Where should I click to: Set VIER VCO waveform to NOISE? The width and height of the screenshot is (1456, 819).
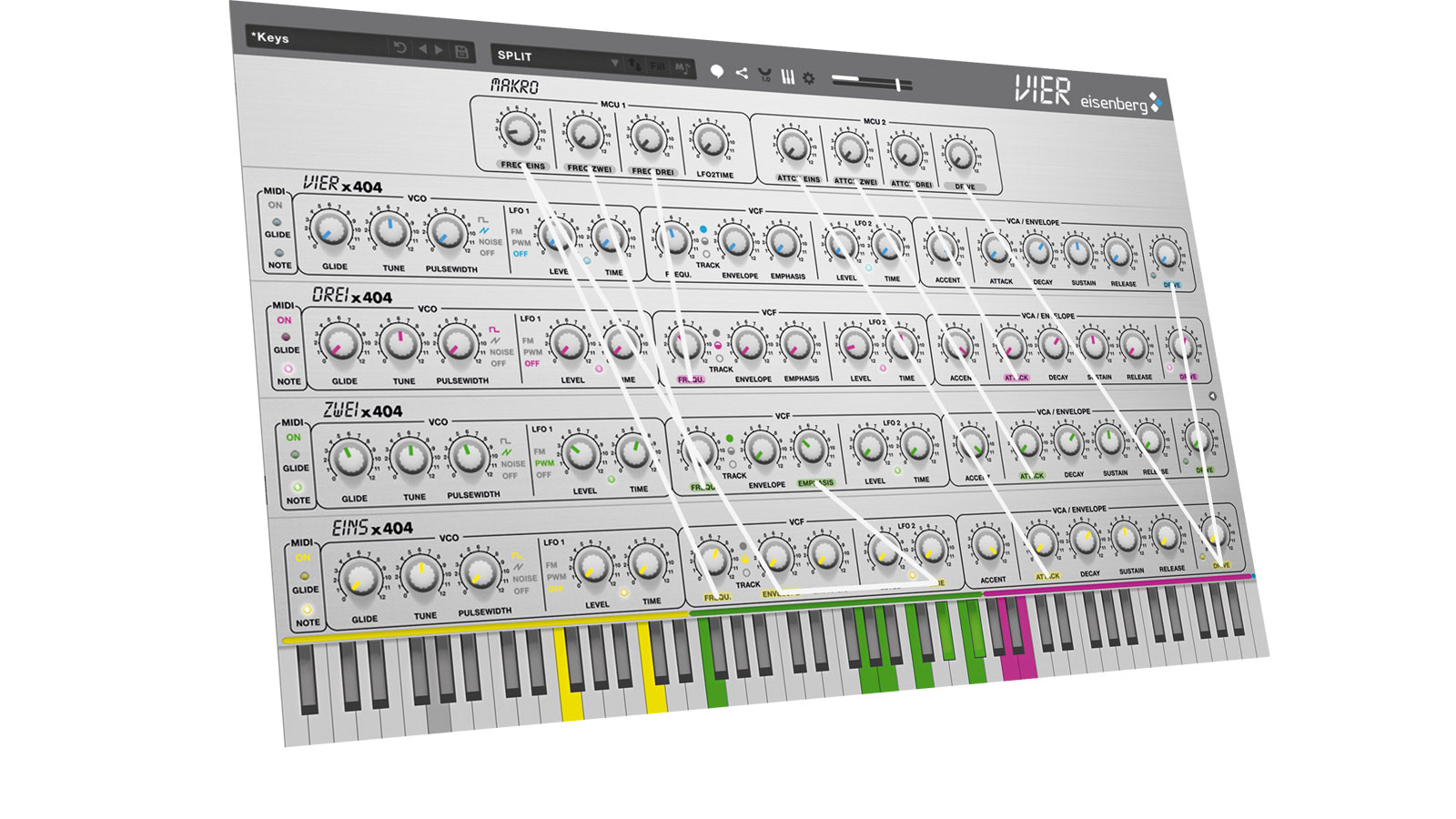490,242
